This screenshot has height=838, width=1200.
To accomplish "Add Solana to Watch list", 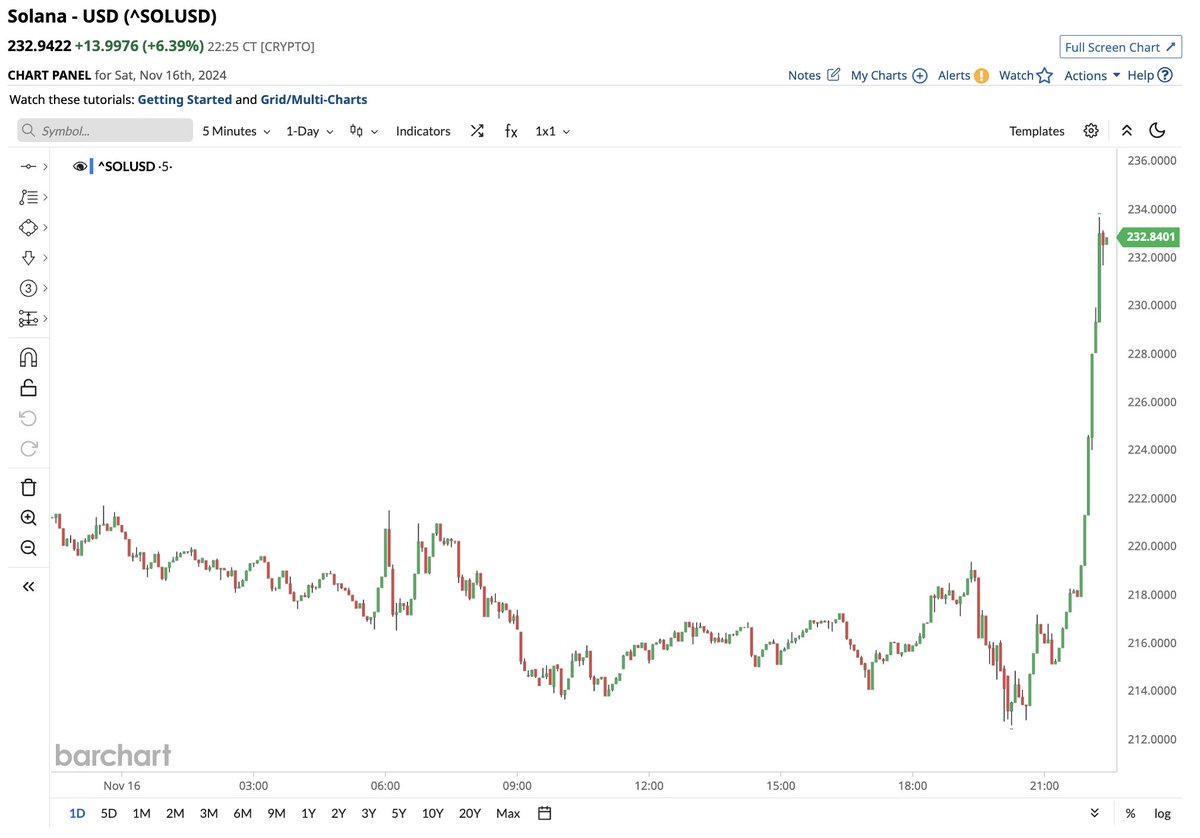I will (1026, 75).
